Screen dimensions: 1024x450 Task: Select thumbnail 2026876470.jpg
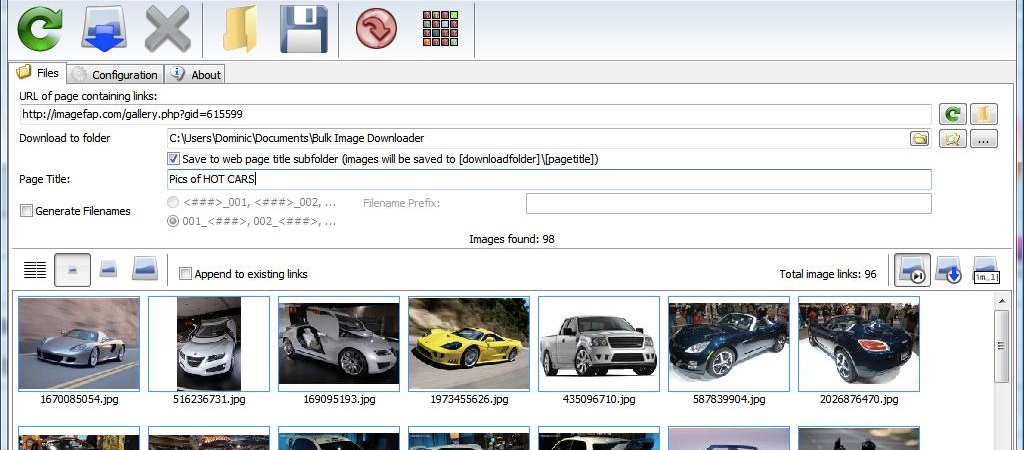pyautogui.click(x=859, y=344)
